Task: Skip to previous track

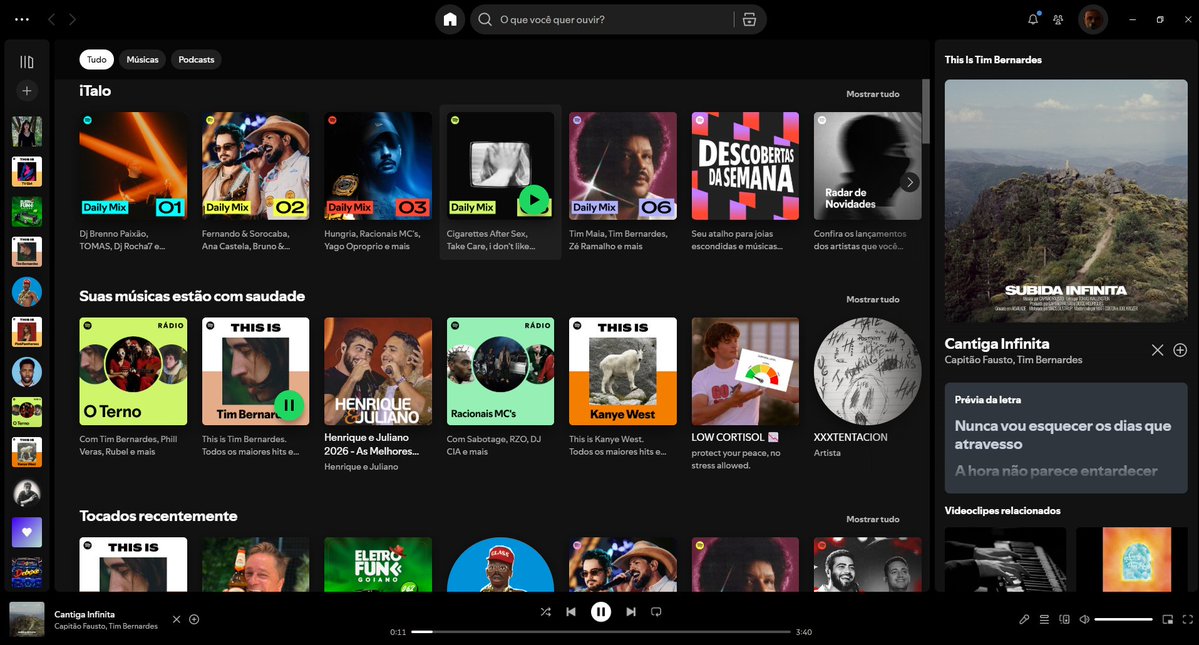Action: 570,612
